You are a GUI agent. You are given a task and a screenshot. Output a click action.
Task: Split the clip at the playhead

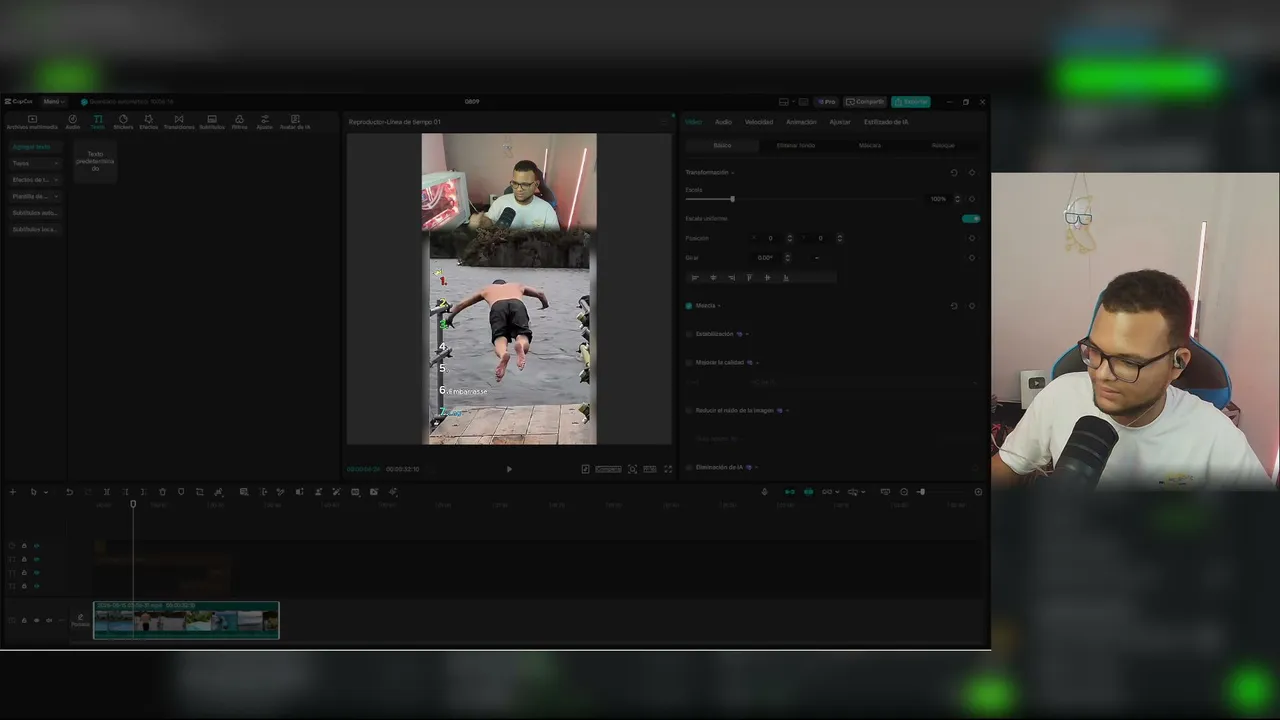[106, 492]
